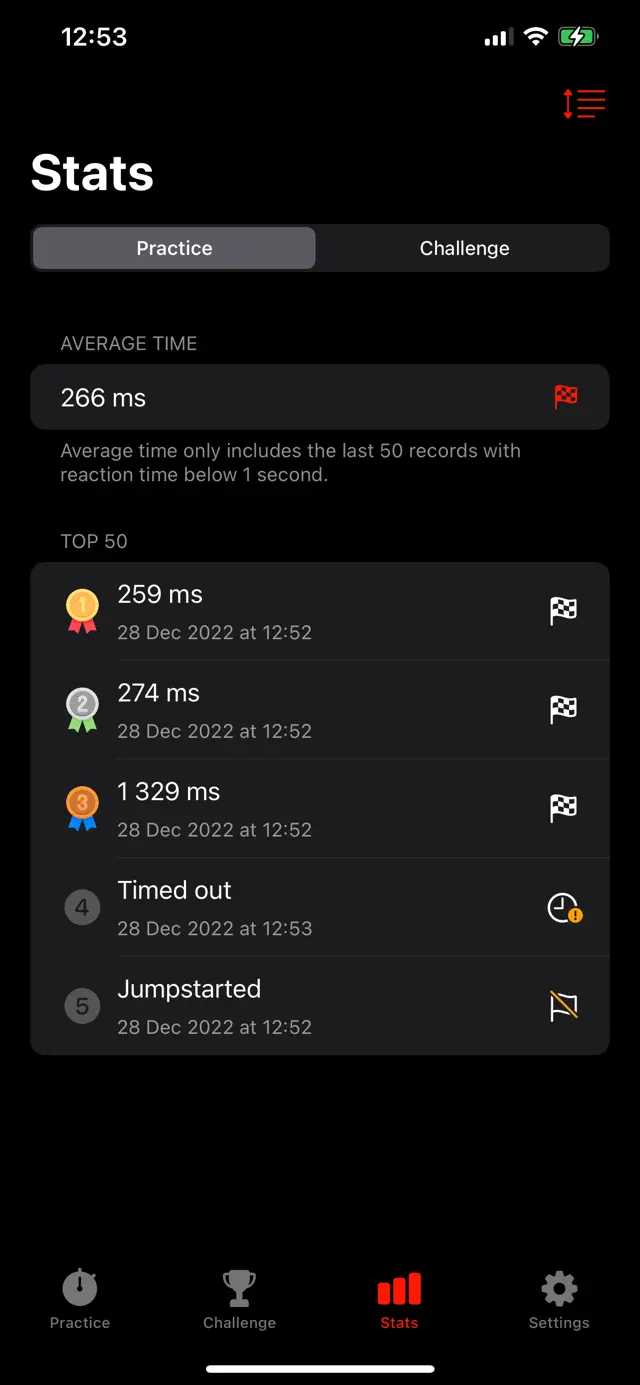
Task: Tap the red bar chart Stats icon
Action: [x=398, y=1287]
